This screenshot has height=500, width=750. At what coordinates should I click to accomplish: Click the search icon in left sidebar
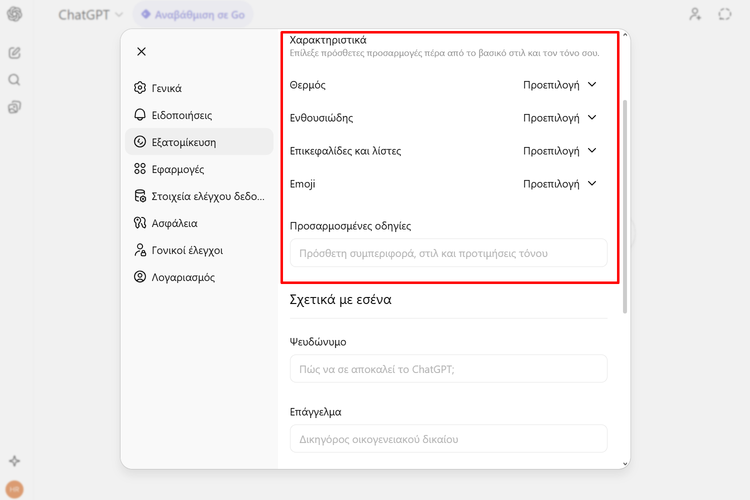[15, 80]
